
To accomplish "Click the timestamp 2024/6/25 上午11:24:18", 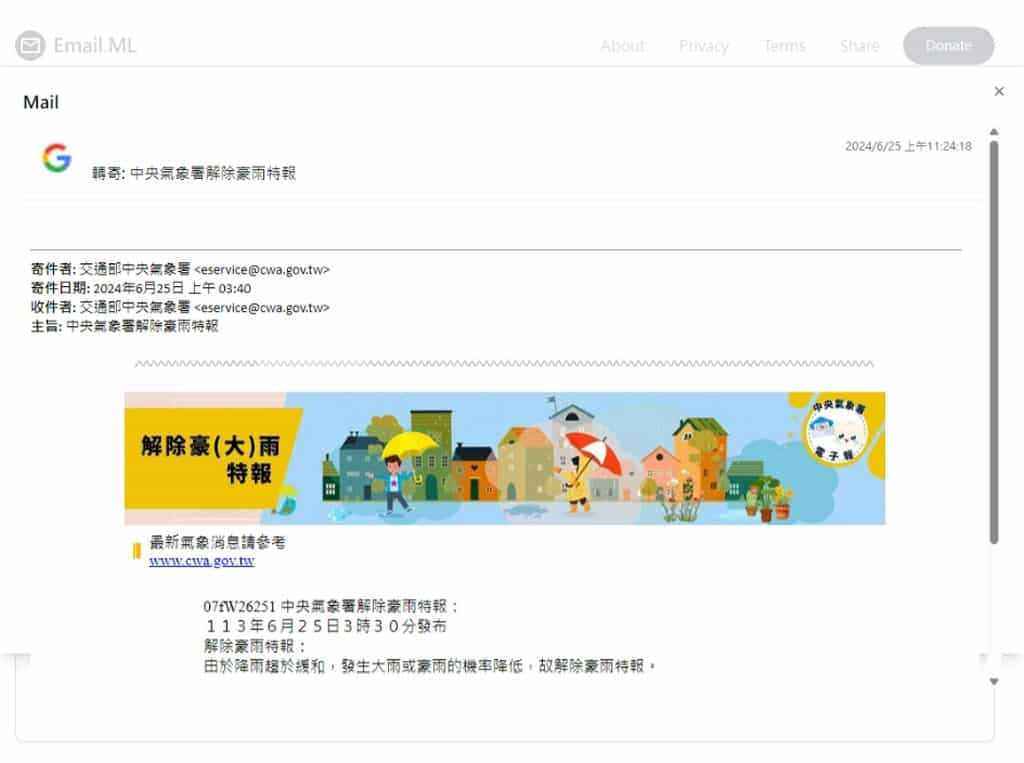I will pos(908,146).
